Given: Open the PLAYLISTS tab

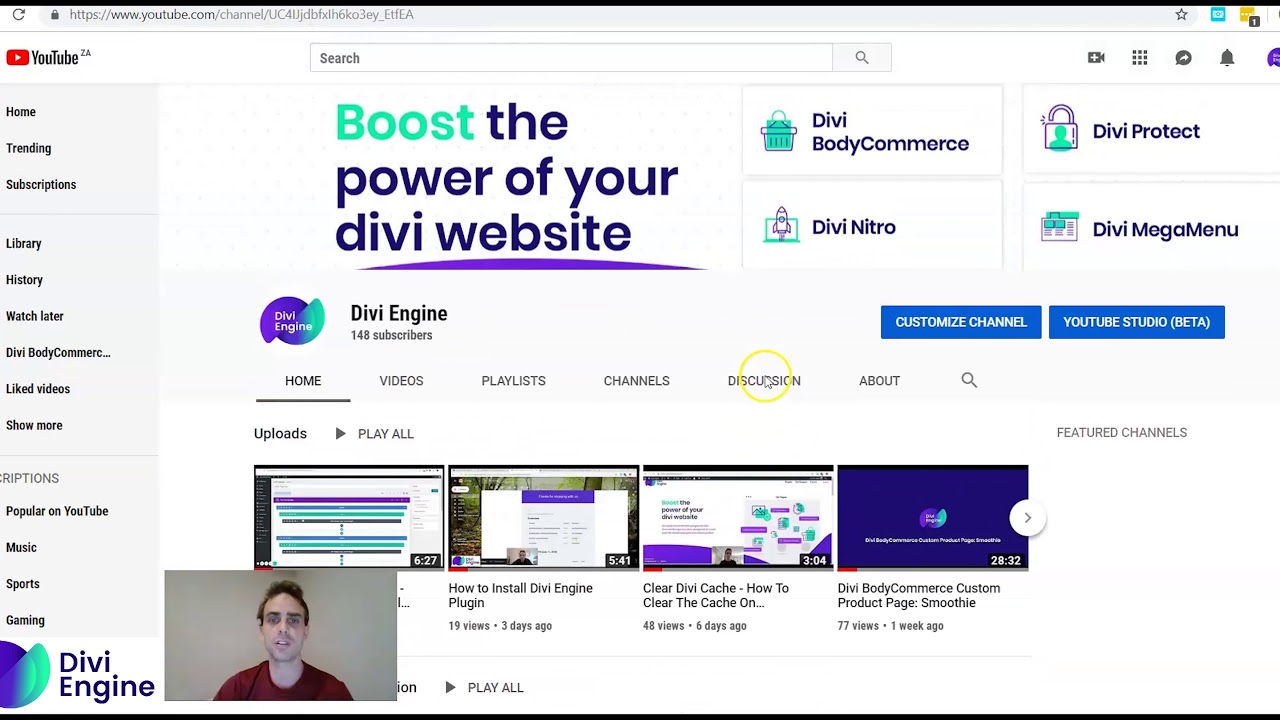Looking at the screenshot, I should pos(513,381).
